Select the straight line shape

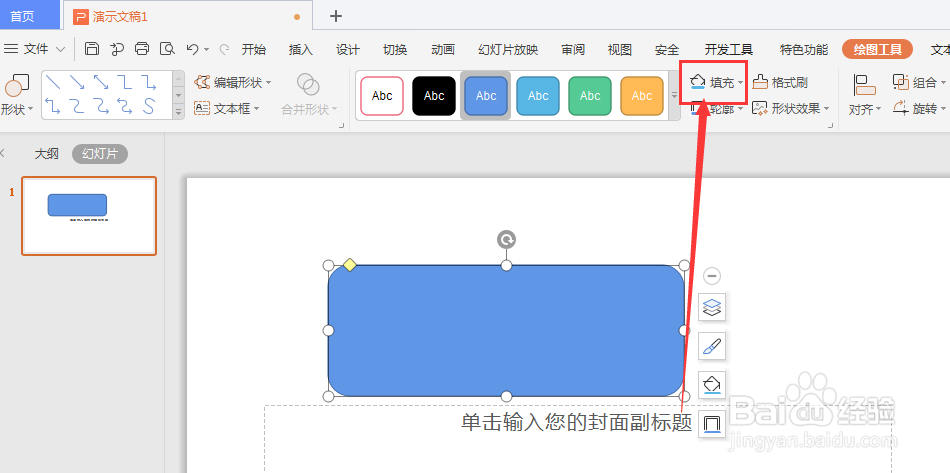point(53,82)
